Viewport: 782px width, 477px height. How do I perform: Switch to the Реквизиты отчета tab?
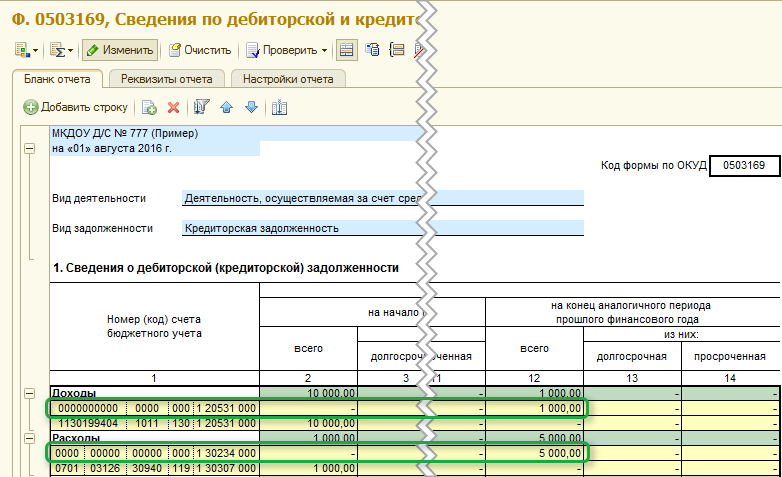(166, 79)
